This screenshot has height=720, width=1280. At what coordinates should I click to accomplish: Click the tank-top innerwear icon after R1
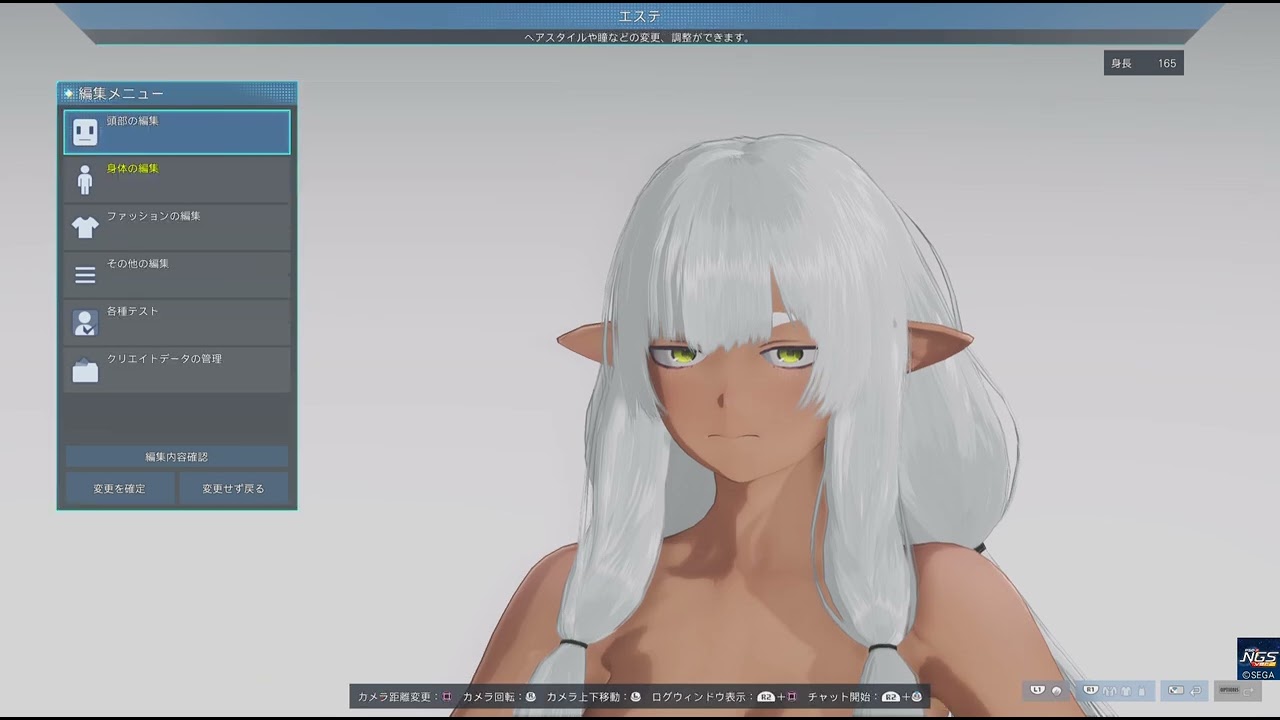(1141, 691)
